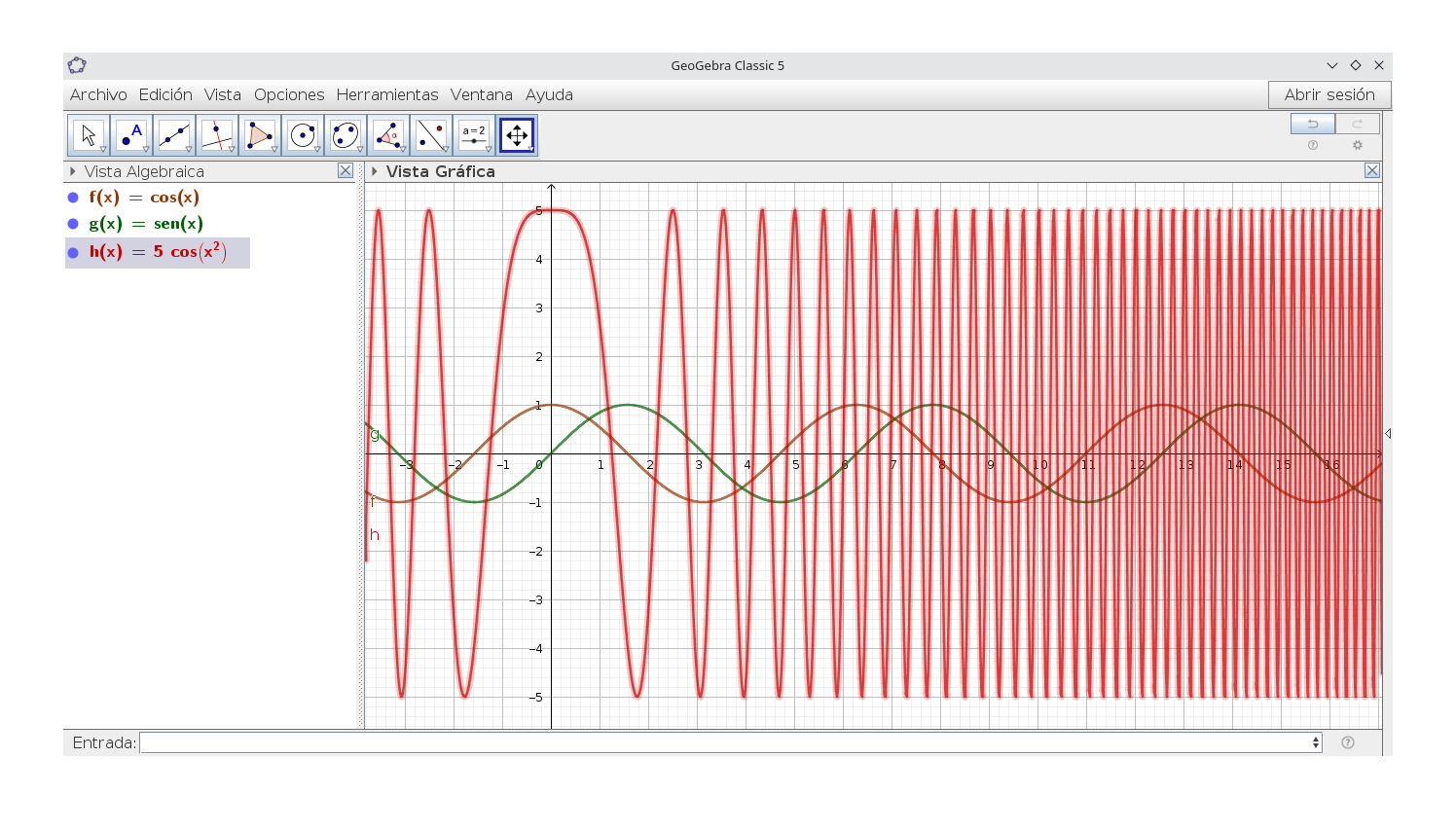Click the Vista Algebraica panel title

[x=144, y=171]
